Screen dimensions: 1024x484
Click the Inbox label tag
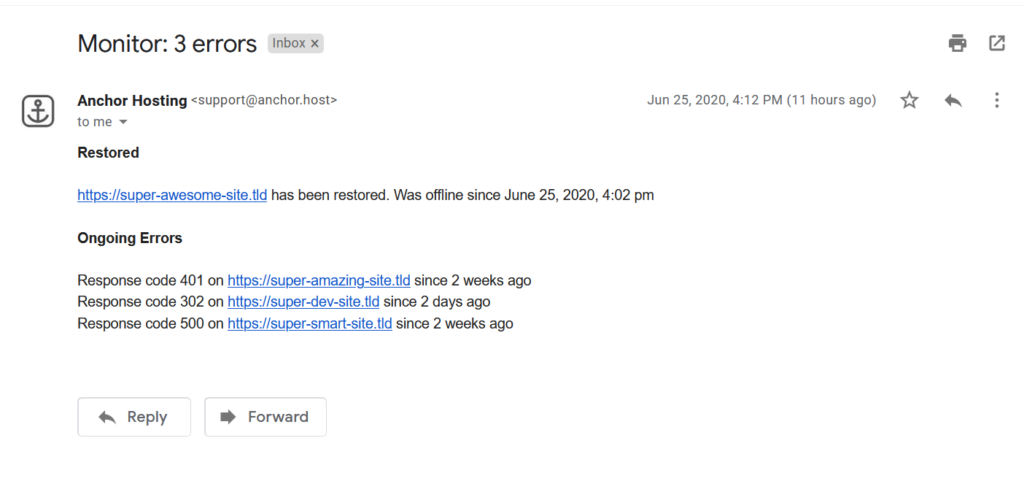289,44
